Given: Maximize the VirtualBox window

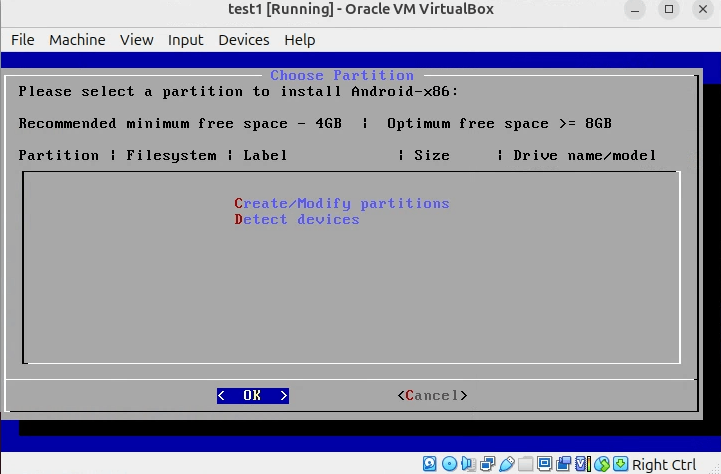Looking at the screenshot, I should point(669,9).
